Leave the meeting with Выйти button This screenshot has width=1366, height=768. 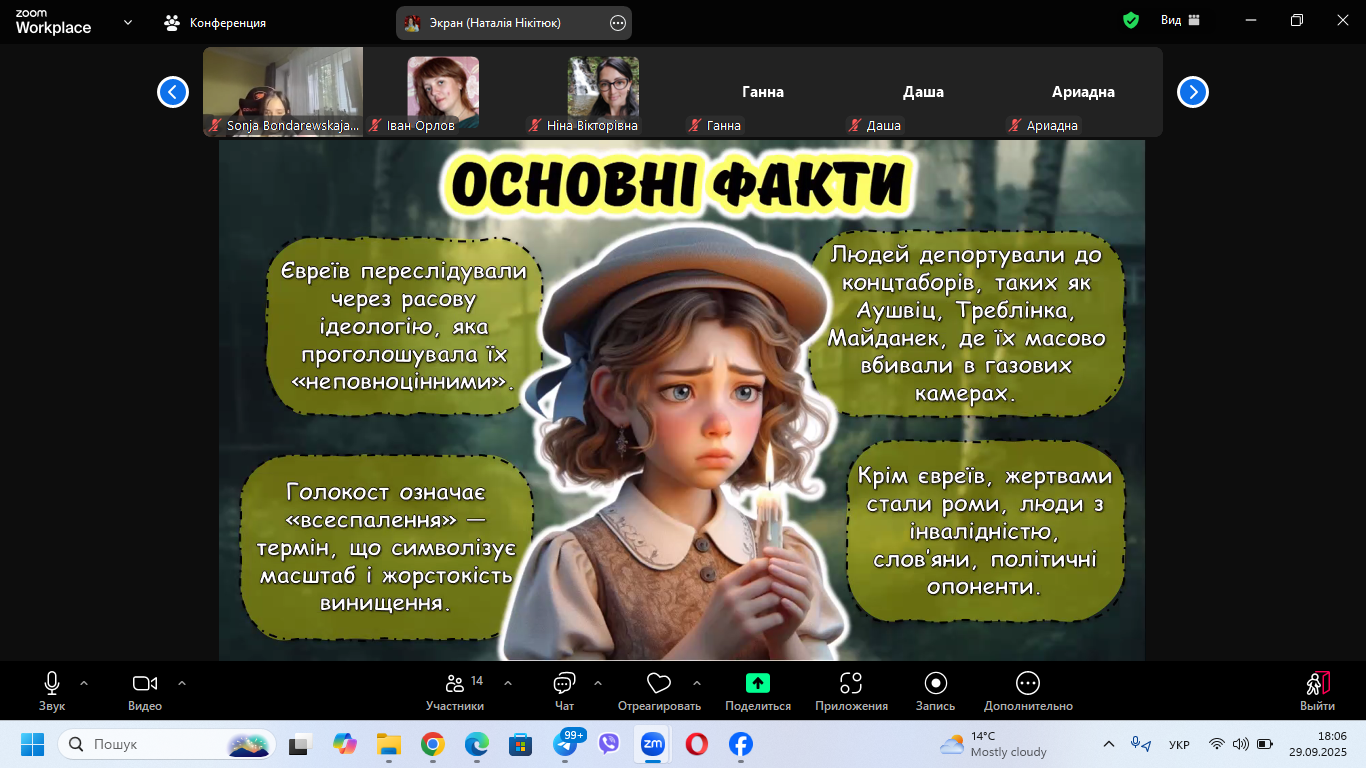[1317, 690]
